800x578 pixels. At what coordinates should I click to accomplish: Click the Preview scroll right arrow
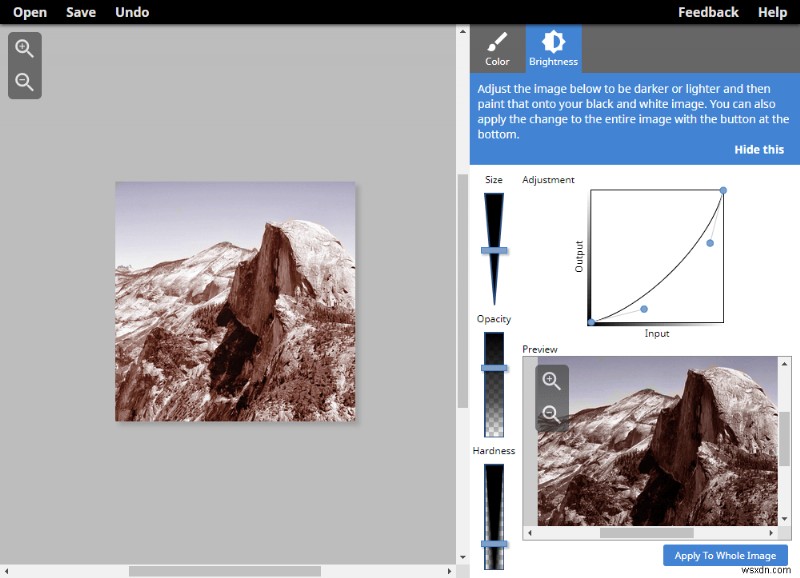771,533
